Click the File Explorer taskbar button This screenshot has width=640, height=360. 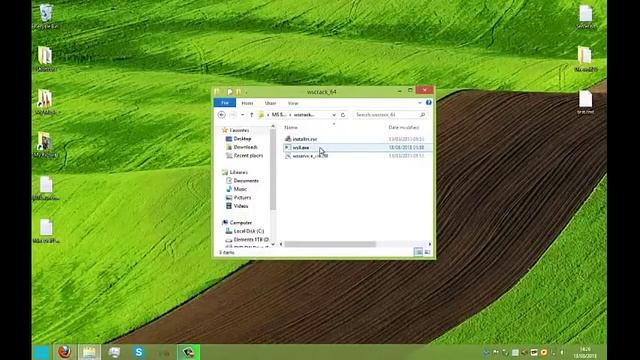tap(89, 352)
